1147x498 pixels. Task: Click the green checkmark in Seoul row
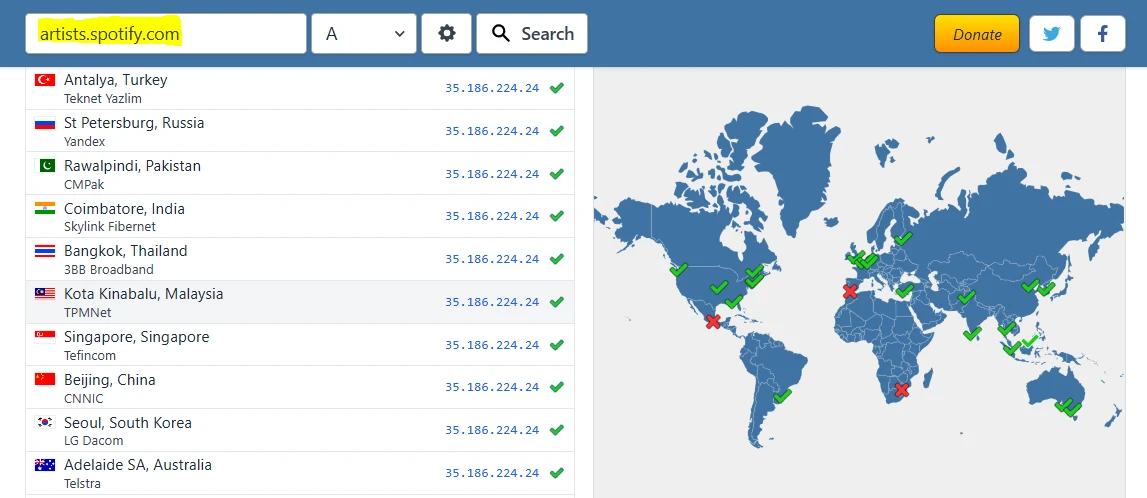pyautogui.click(x=557, y=430)
